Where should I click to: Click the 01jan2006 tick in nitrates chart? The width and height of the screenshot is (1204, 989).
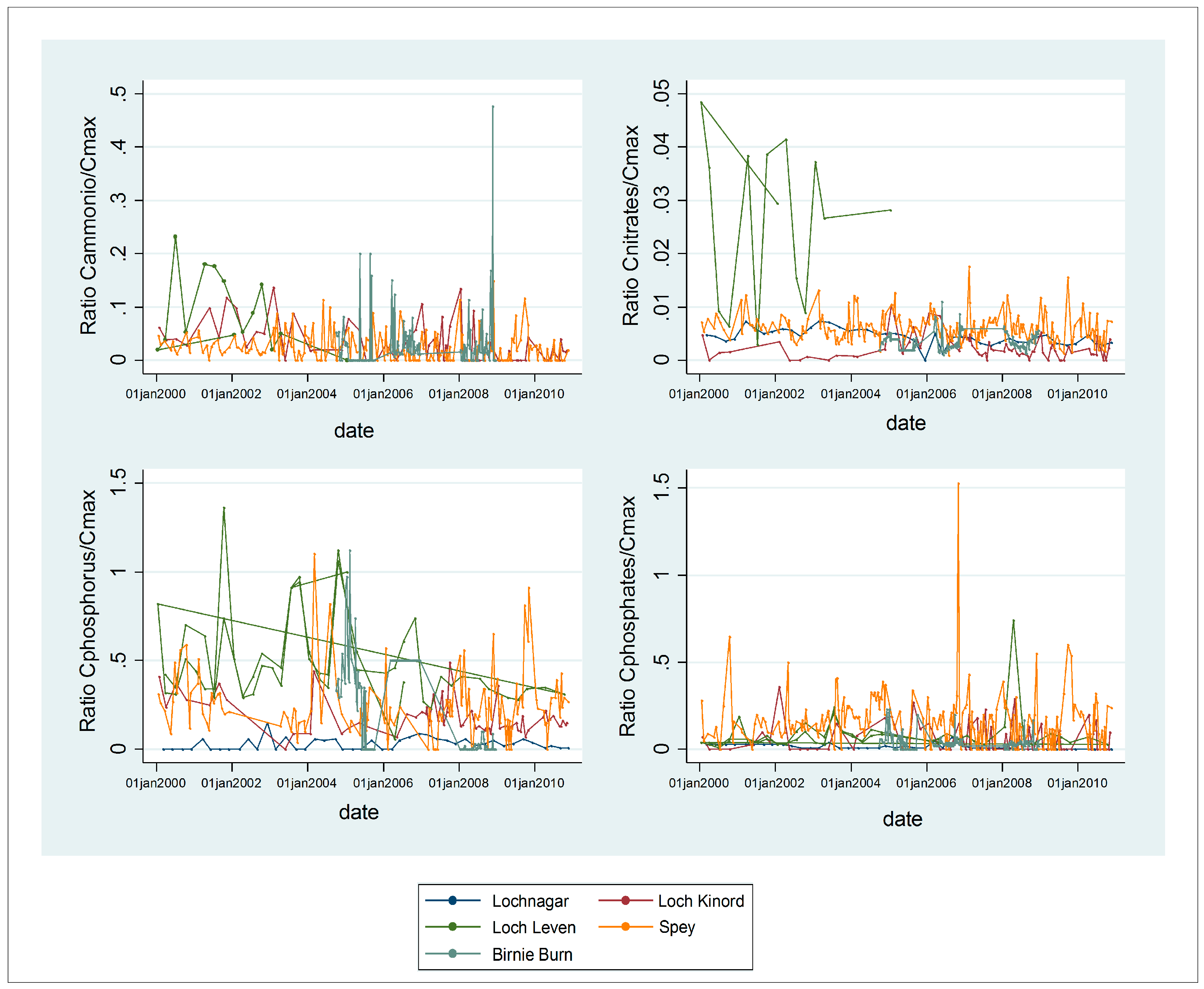point(926,394)
